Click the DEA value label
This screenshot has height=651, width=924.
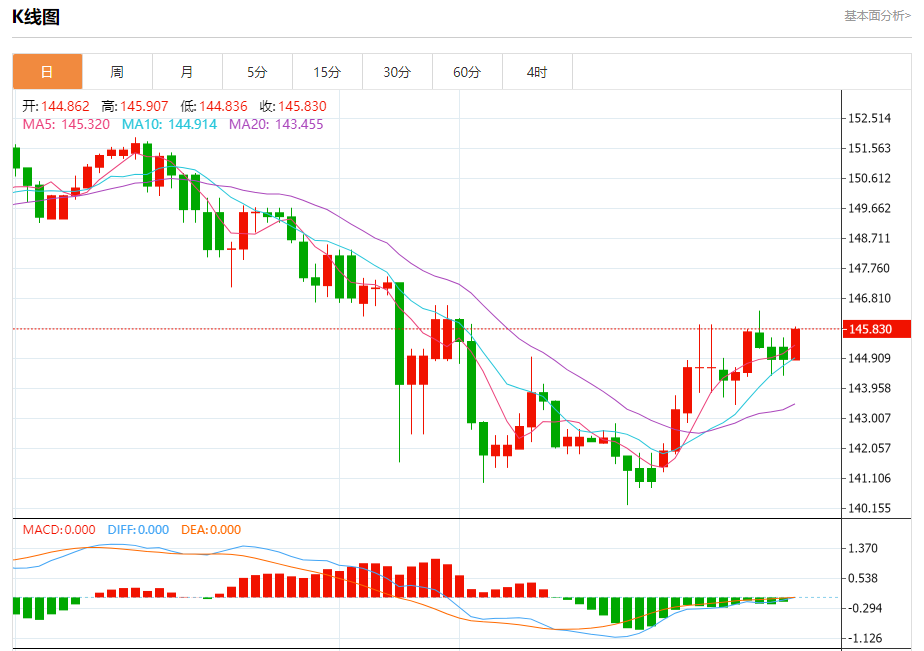211,530
